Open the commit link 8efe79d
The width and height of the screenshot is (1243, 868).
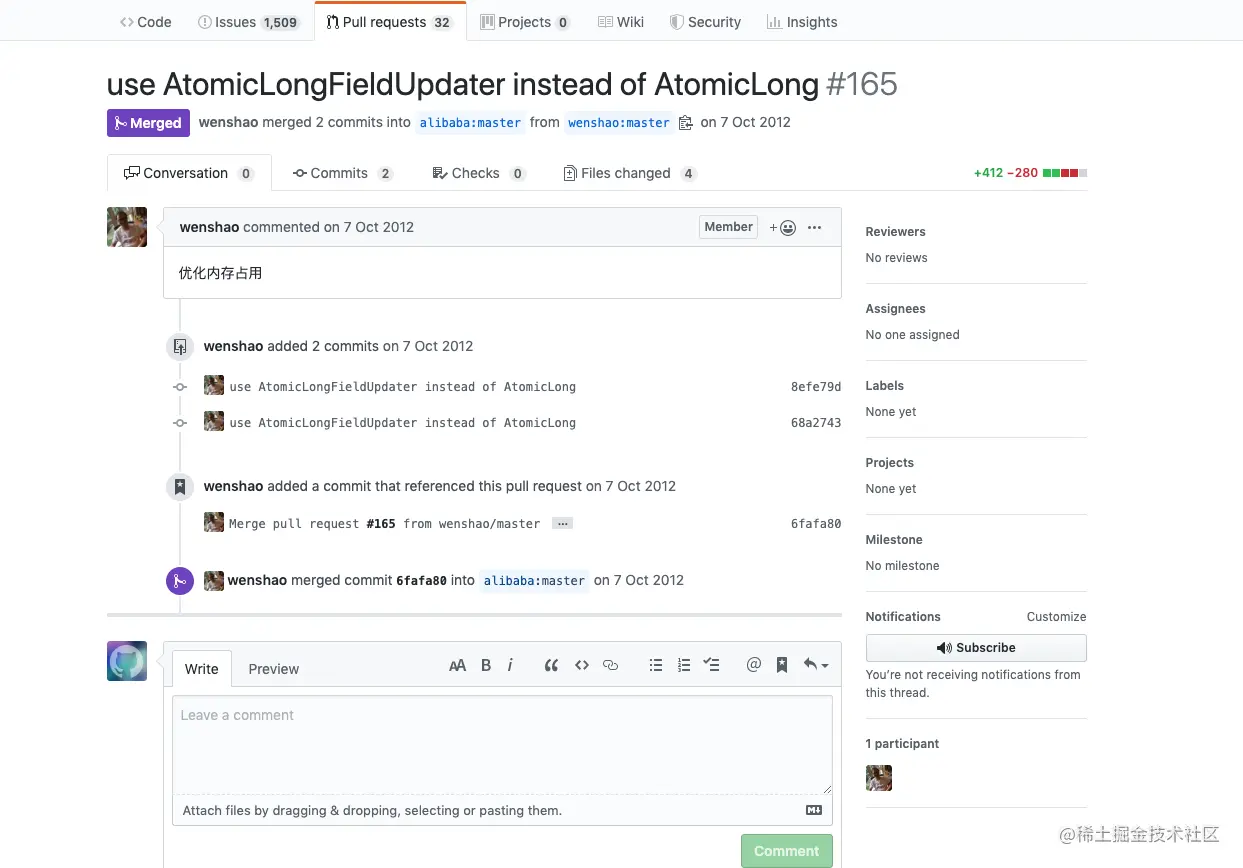pyautogui.click(x=816, y=387)
